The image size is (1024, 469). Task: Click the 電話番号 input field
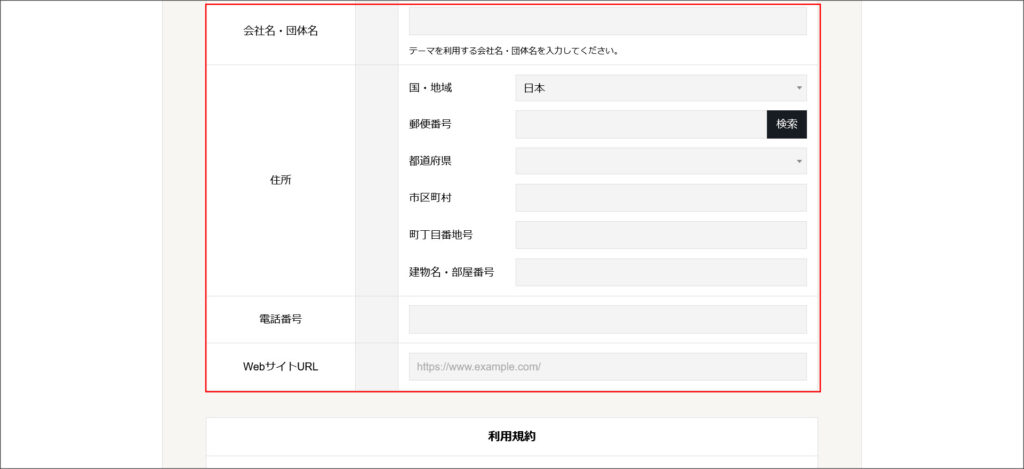(607, 319)
